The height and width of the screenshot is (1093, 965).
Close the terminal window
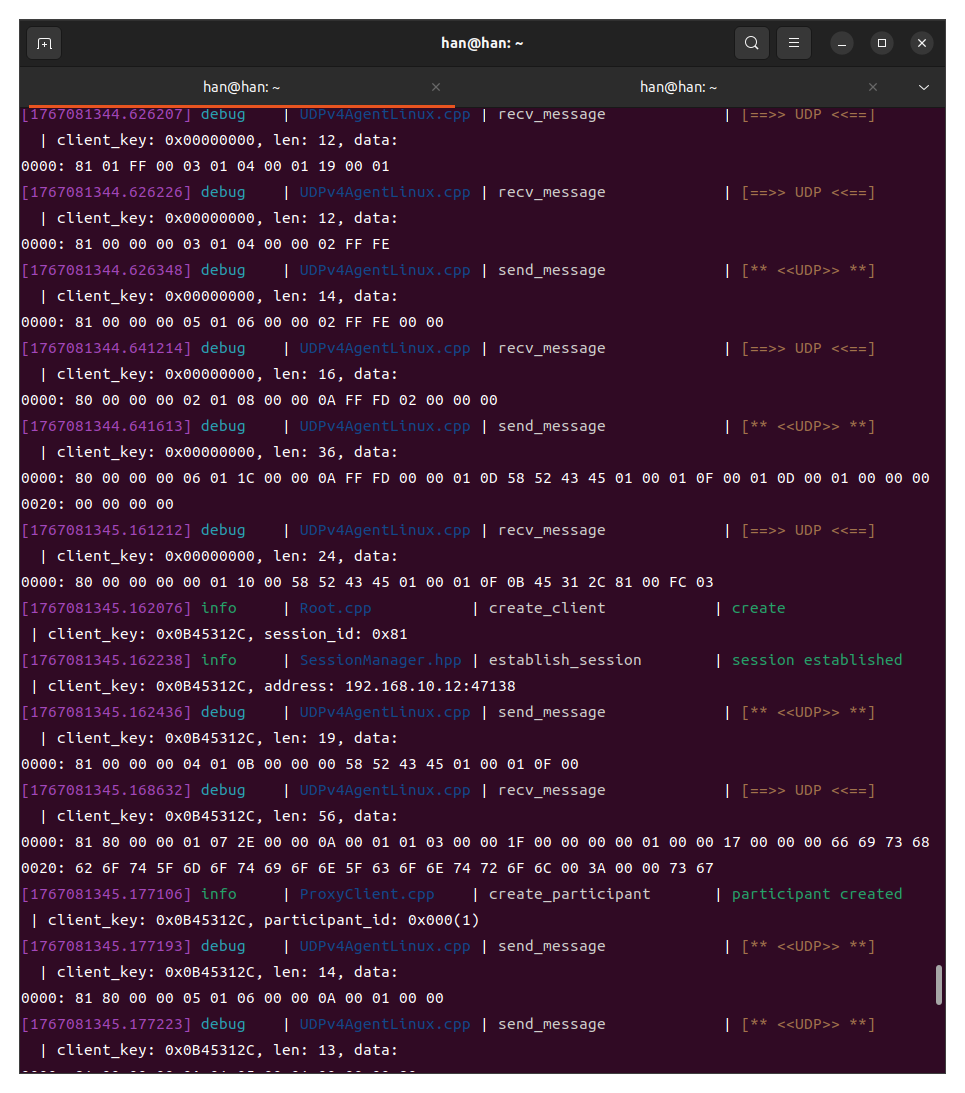pos(922,43)
